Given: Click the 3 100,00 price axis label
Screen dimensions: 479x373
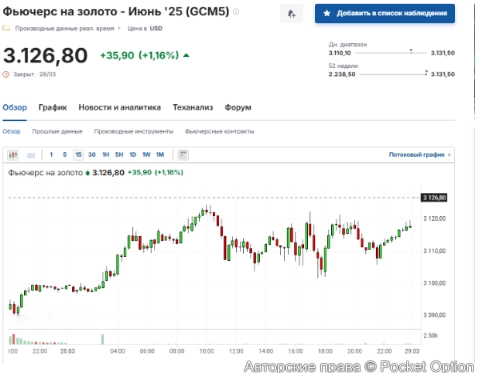Looking at the screenshot, I should [x=434, y=283].
